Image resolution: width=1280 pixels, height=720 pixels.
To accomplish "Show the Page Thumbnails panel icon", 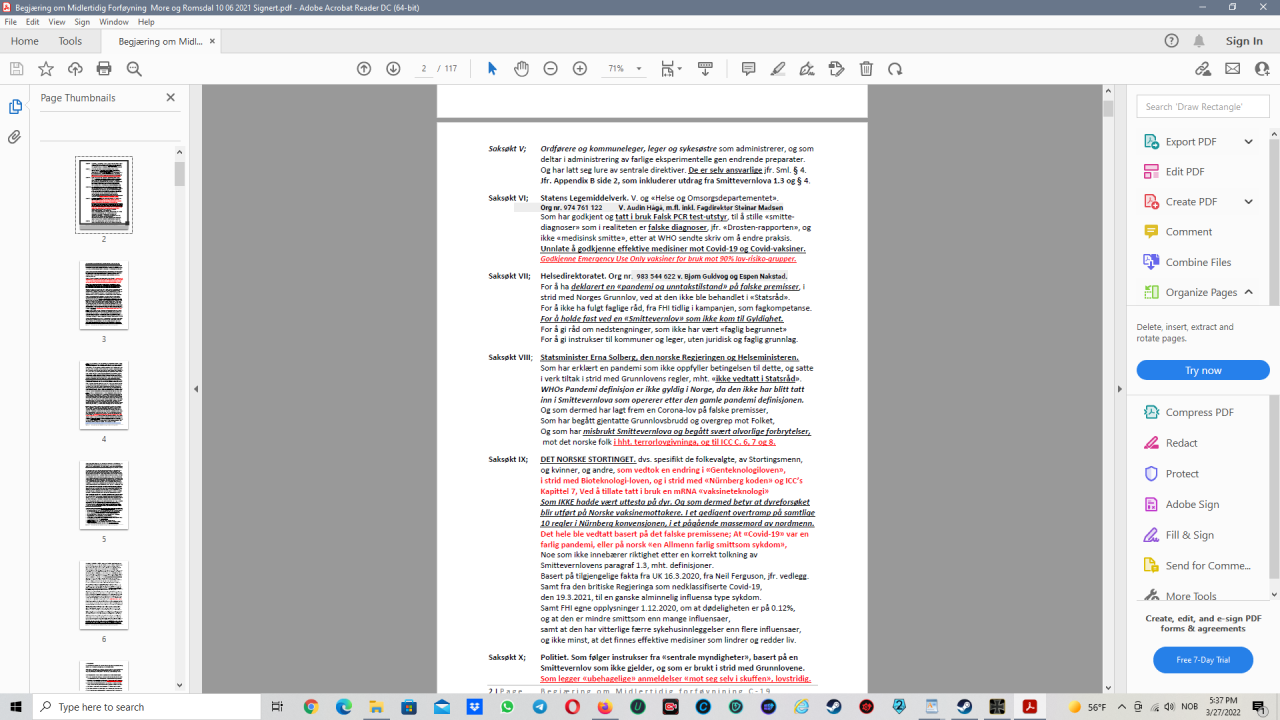I will (x=15, y=107).
